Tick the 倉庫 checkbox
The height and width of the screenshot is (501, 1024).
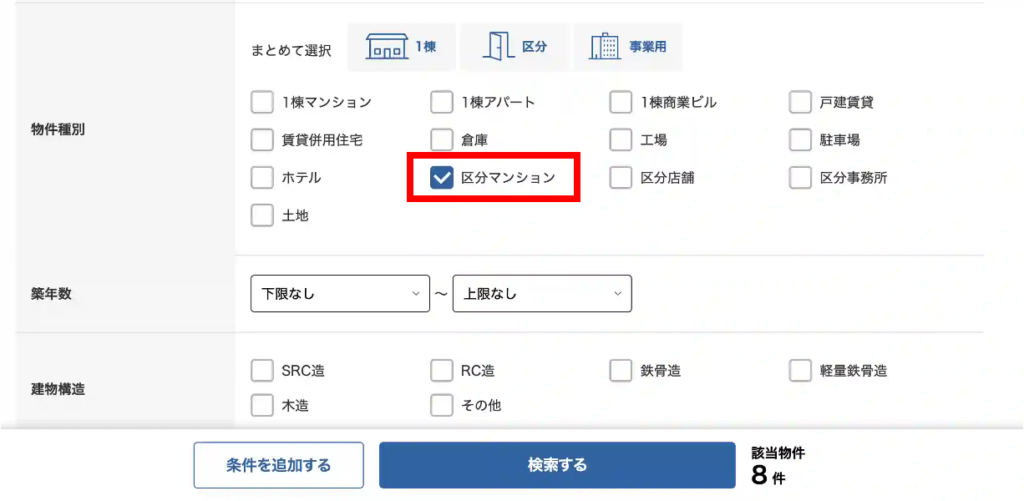point(442,140)
